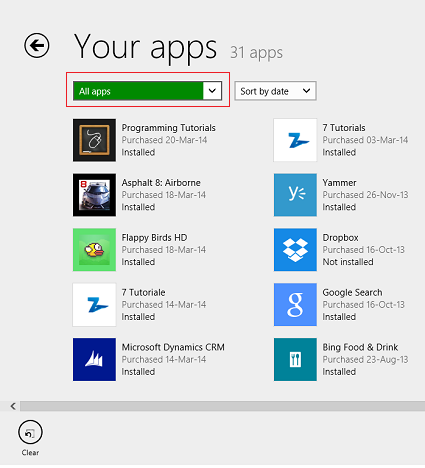Open the All apps filter dropdown
The height and width of the screenshot is (468, 425).
tap(147, 91)
